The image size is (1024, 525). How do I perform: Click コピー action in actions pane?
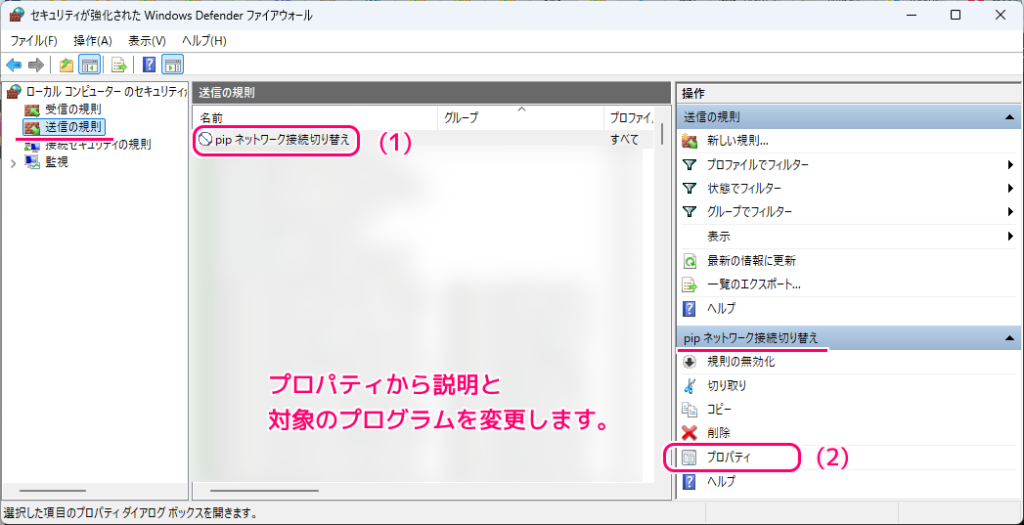tap(719, 409)
